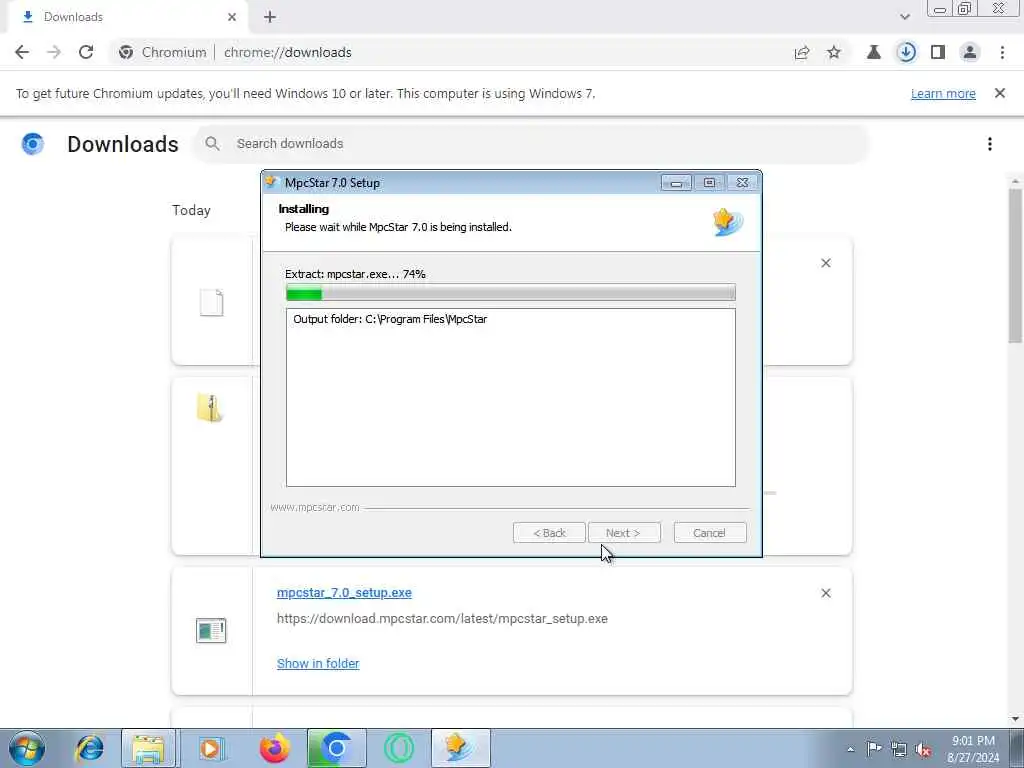Bookmark this page with the star icon
The image size is (1024, 768).
(834, 52)
